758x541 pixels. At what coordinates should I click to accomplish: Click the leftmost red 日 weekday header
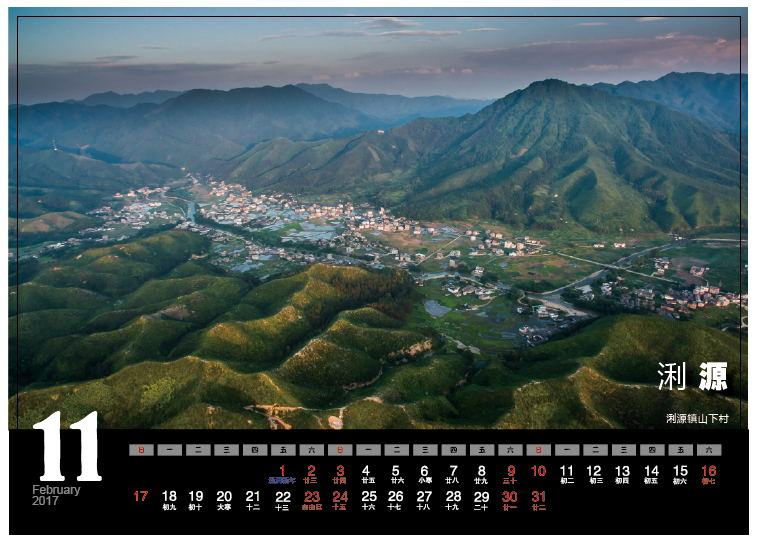(141, 450)
